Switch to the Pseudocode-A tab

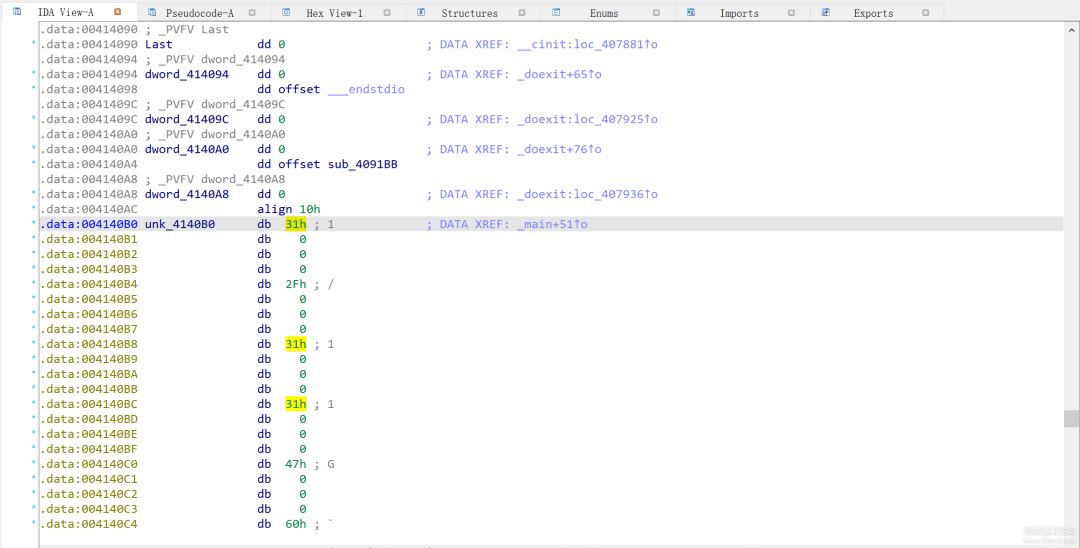202,13
